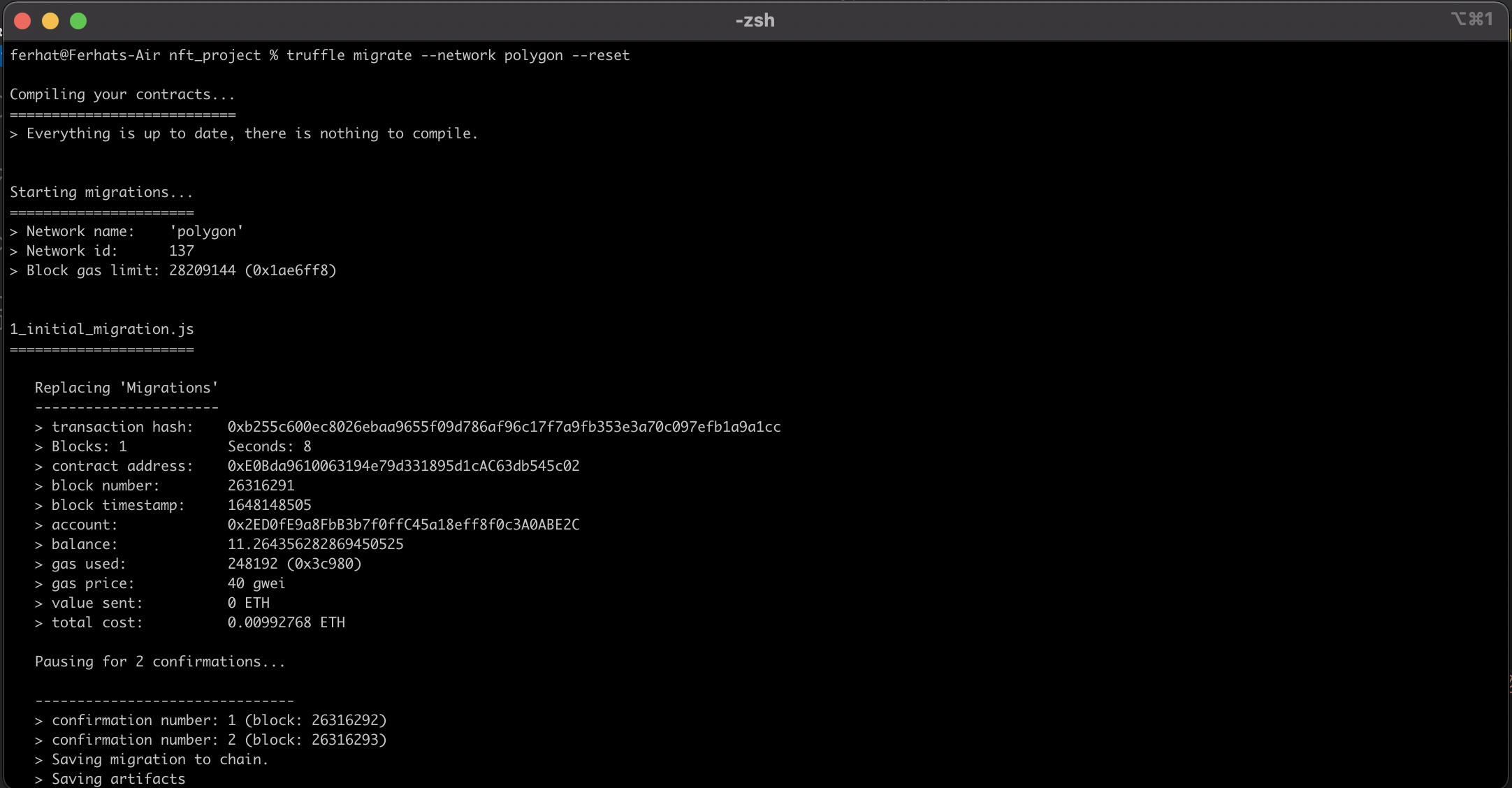Click the red close window button

22,21
